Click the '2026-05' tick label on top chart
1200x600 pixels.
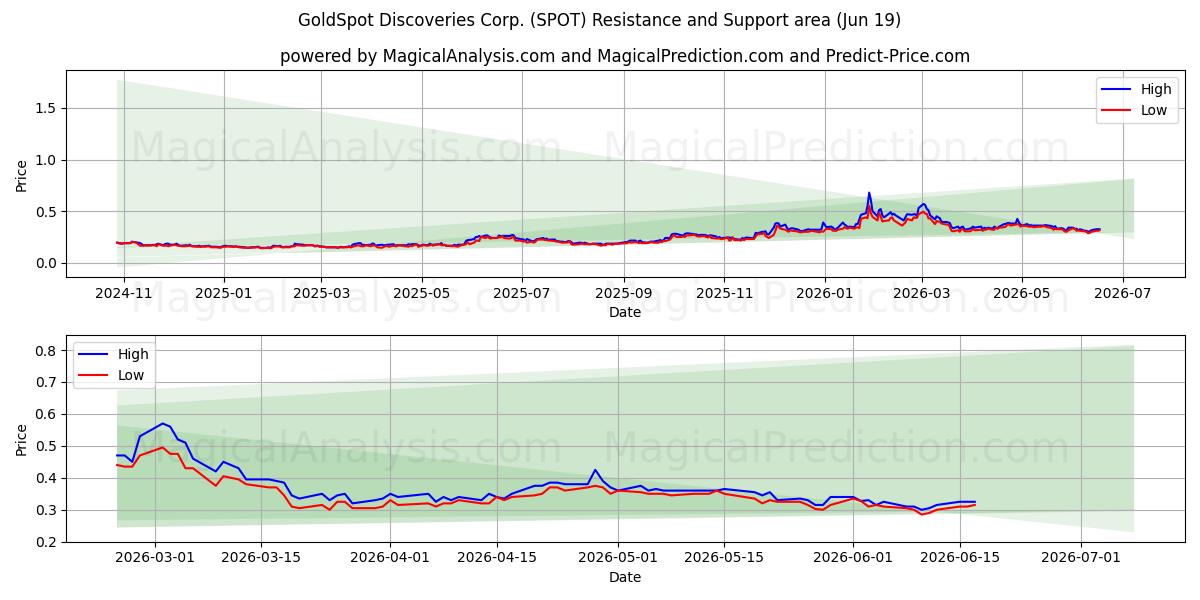[1022, 294]
